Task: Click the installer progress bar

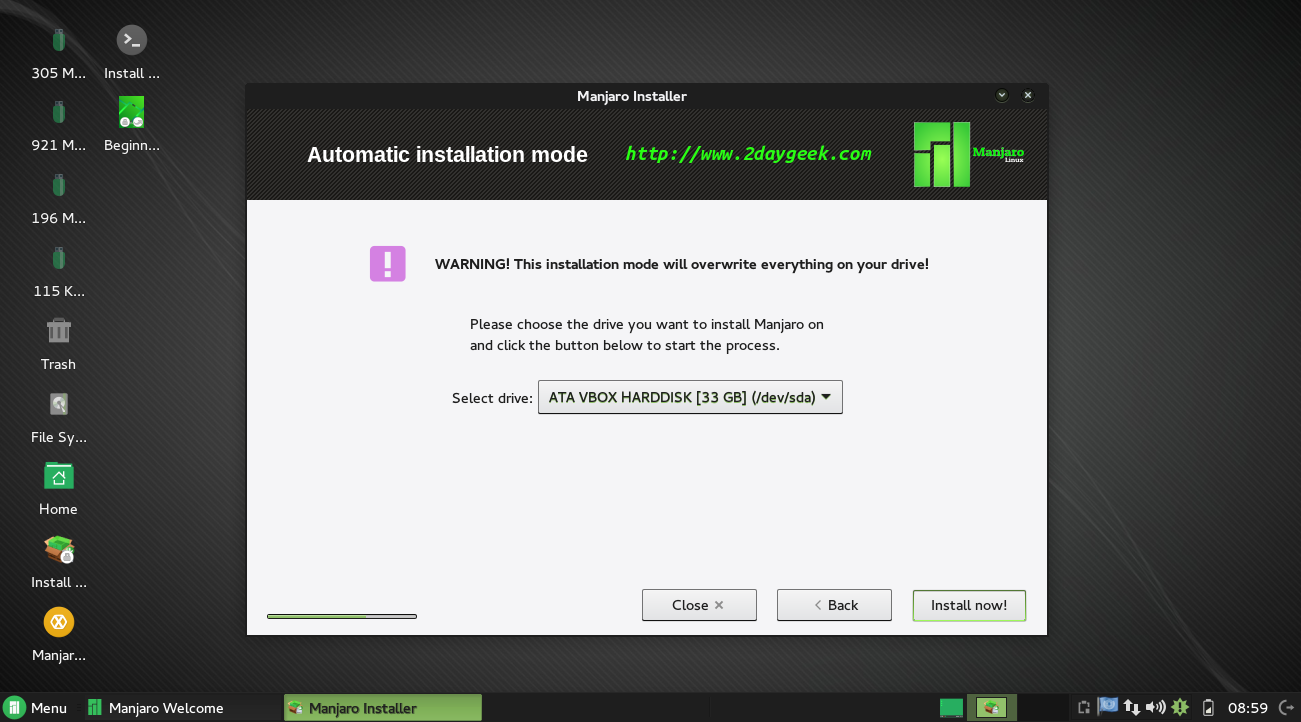Action: click(341, 616)
